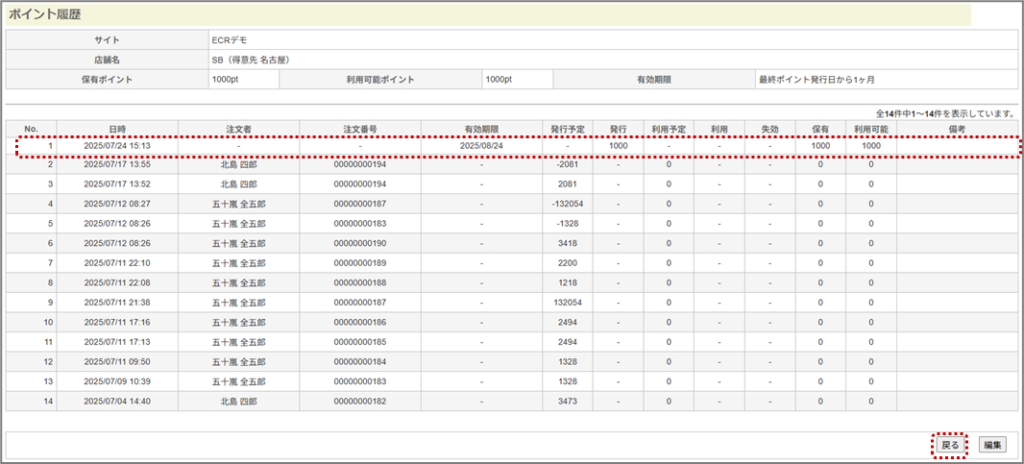Image resolution: width=1024 pixels, height=464 pixels.
Task: Select the -132054 issue-scheduled value
Action: coord(567,204)
